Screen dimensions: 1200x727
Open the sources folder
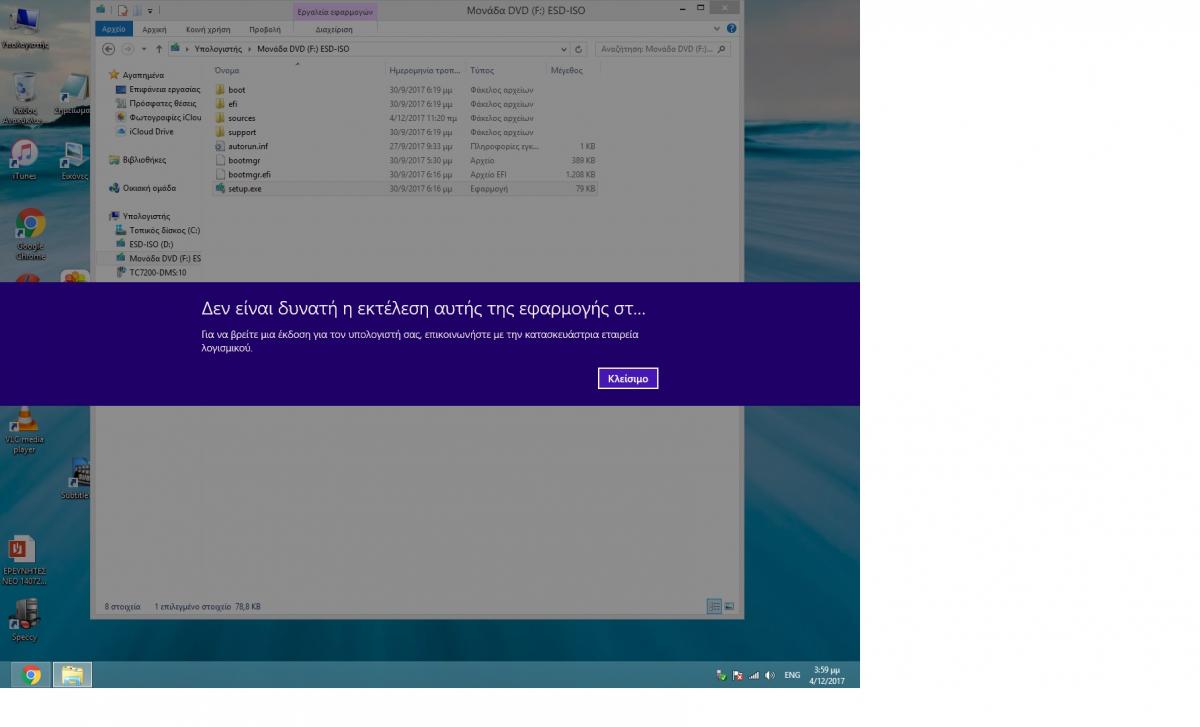[241, 118]
